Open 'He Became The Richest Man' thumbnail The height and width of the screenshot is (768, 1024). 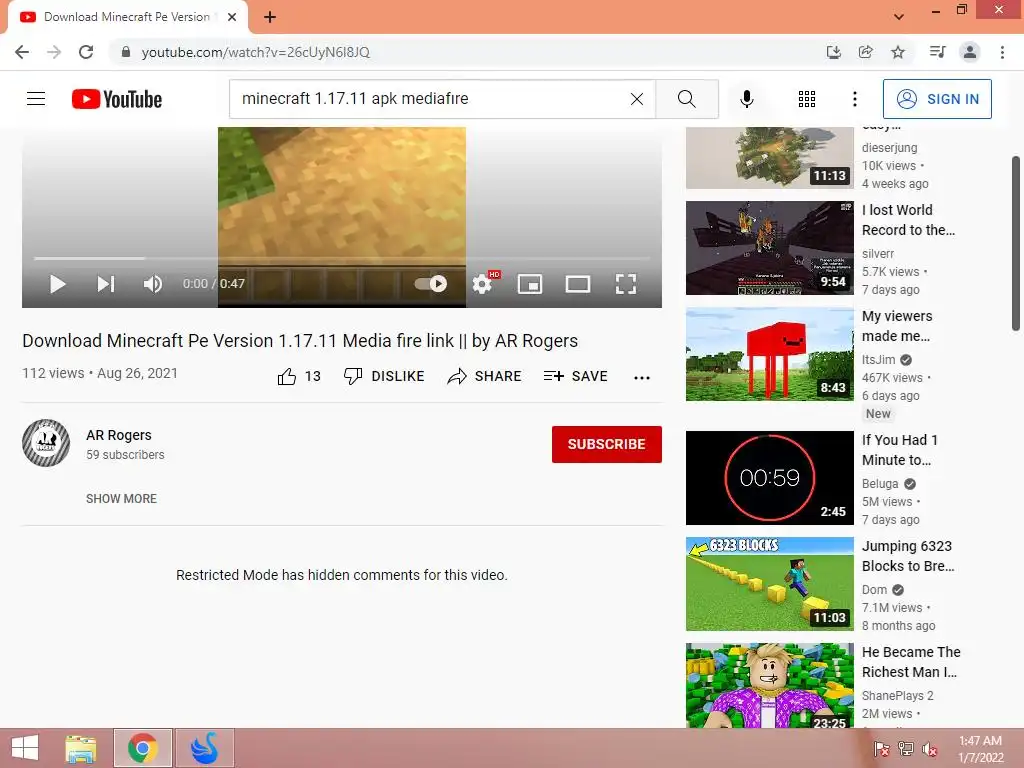[769, 685]
